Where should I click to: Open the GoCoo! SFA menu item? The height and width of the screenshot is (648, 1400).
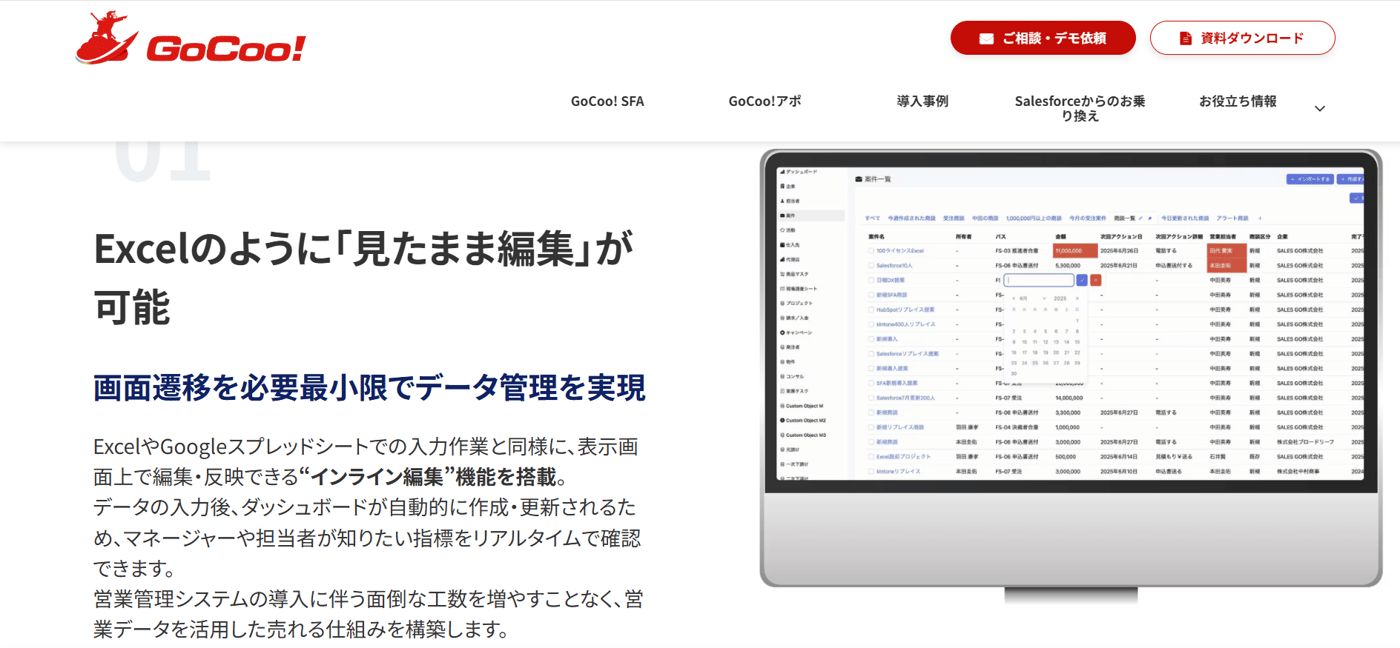pos(607,101)
